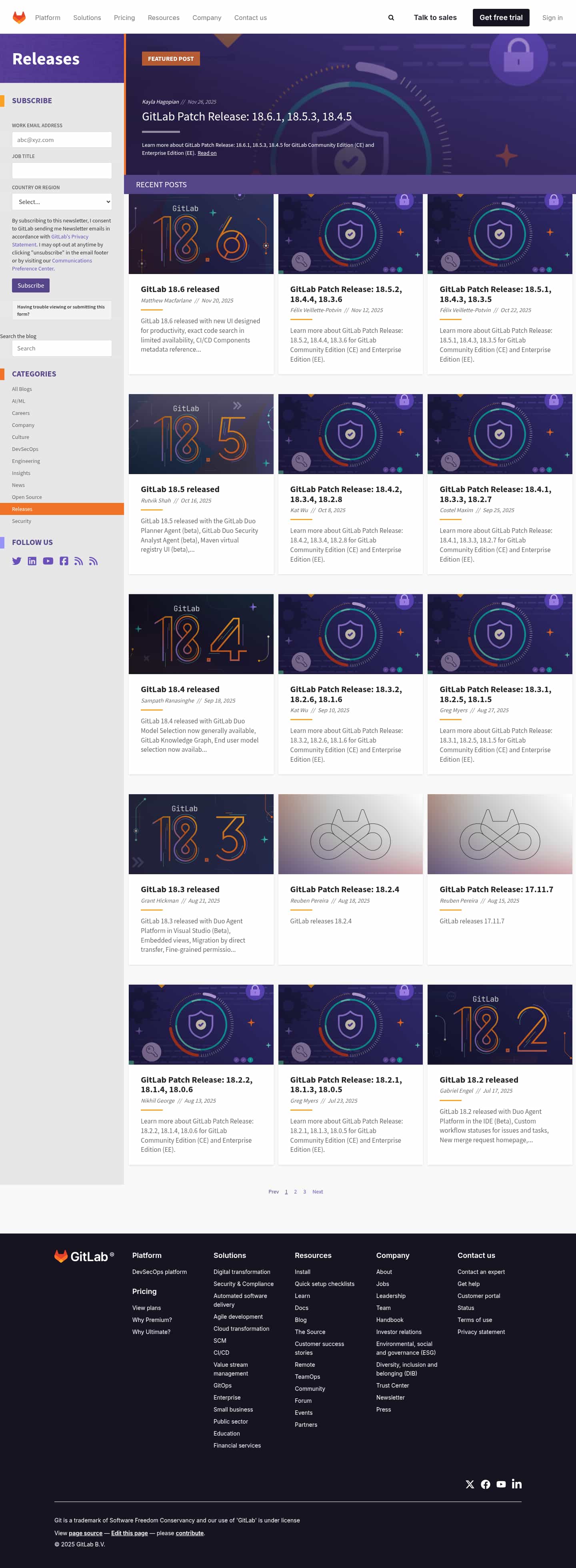Open 'GitLab 18.2 released' post title
Screen dimensions: 576x1568
[x=479, y=1080]
